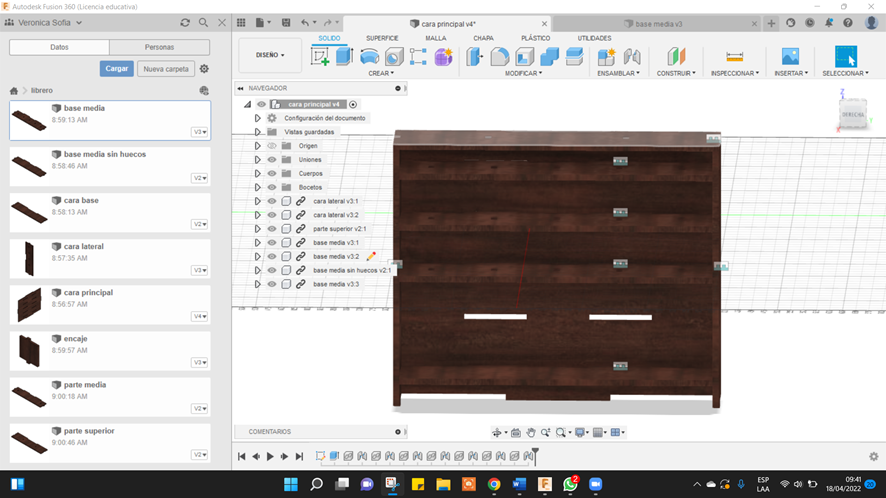
Task: Expand the Bocetos tree node
Action: coord(258,187)
